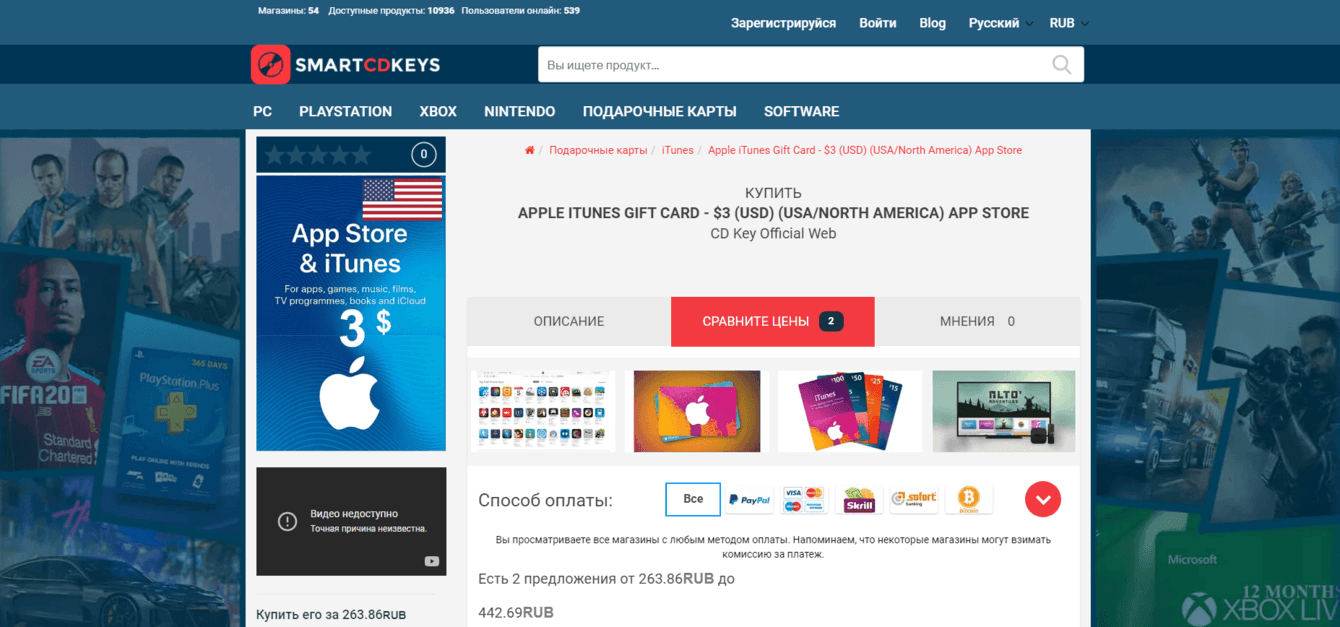
Task: Filter by PayPal payment method
Action: [x=749, y=499]
